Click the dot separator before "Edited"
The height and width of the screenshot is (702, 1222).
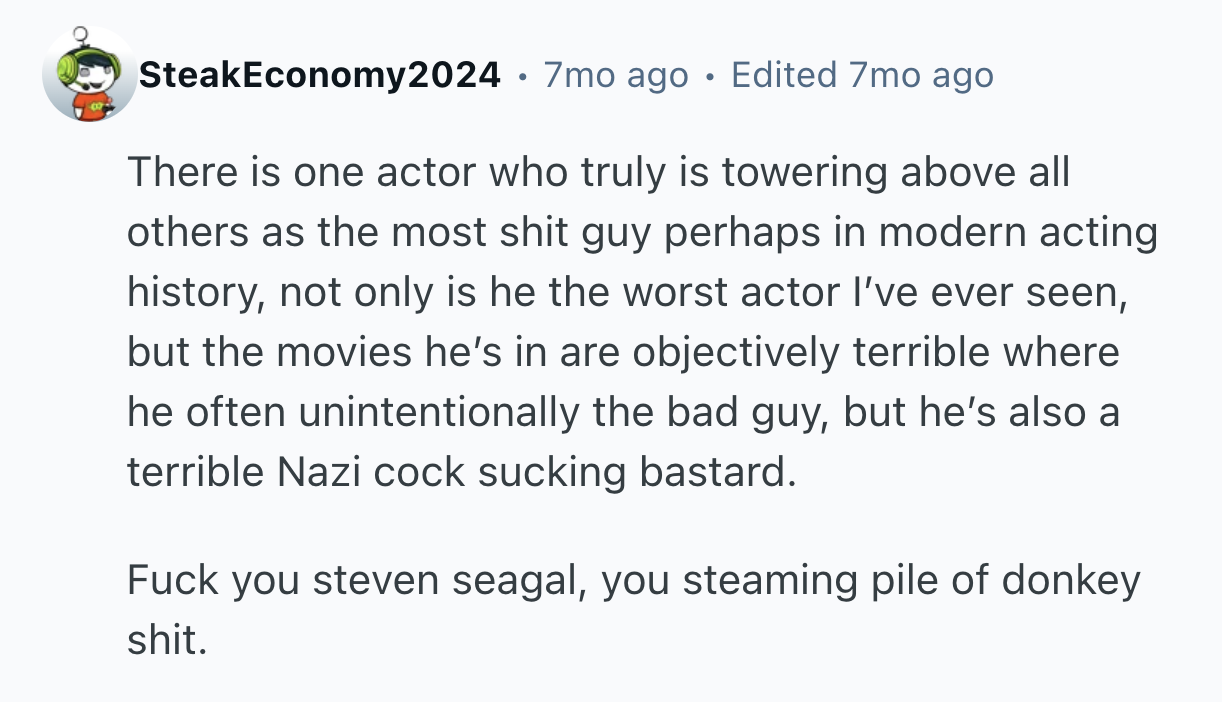coord(710,75)
